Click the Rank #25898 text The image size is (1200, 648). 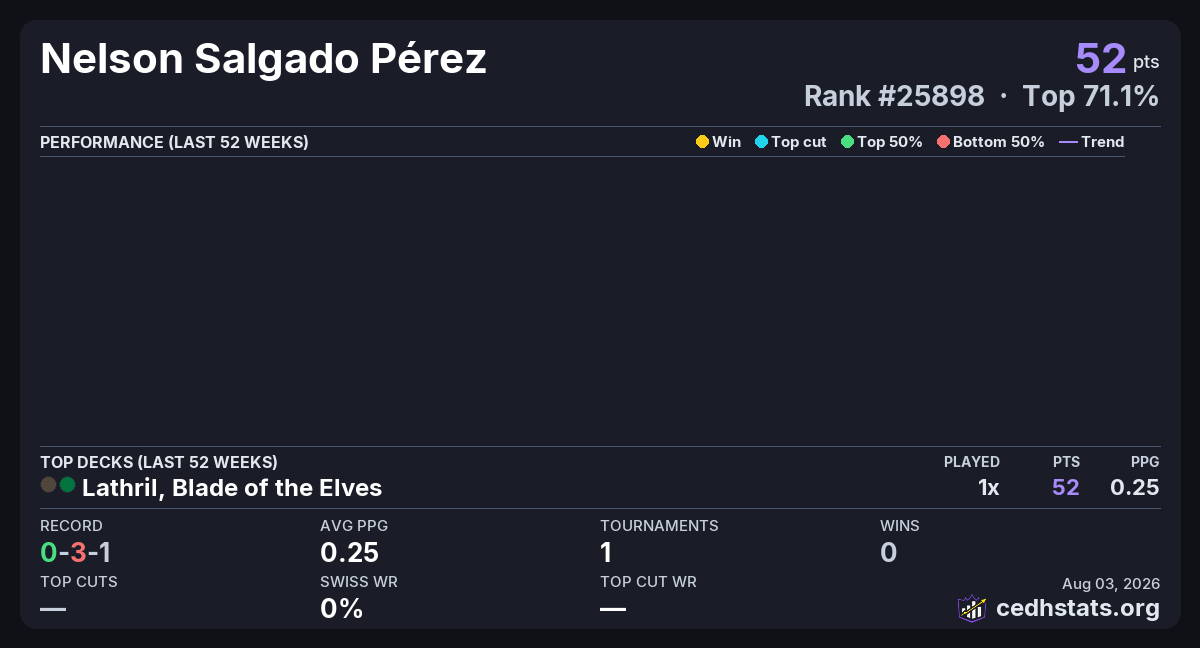894,96
